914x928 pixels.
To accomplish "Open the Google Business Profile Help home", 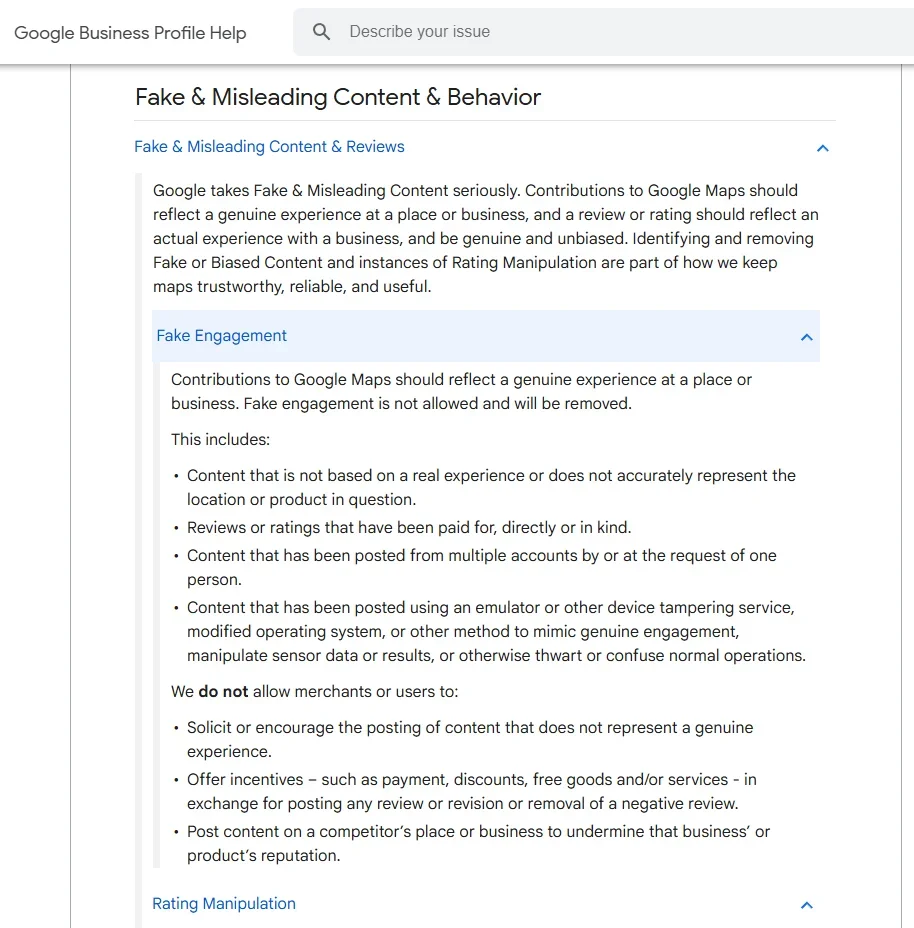I will [x=130, y=33].
